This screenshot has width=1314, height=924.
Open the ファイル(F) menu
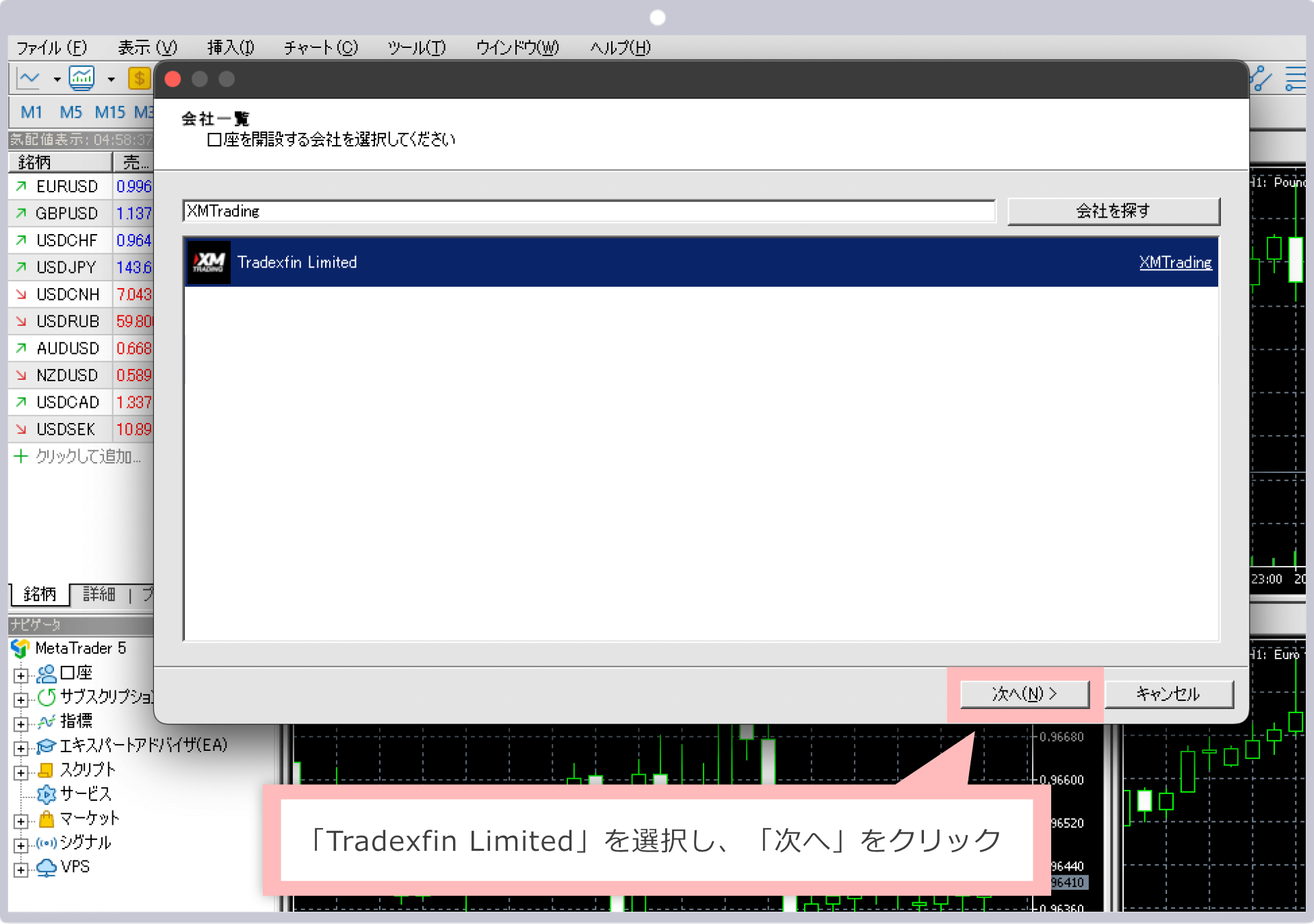(x=52, y=48)
